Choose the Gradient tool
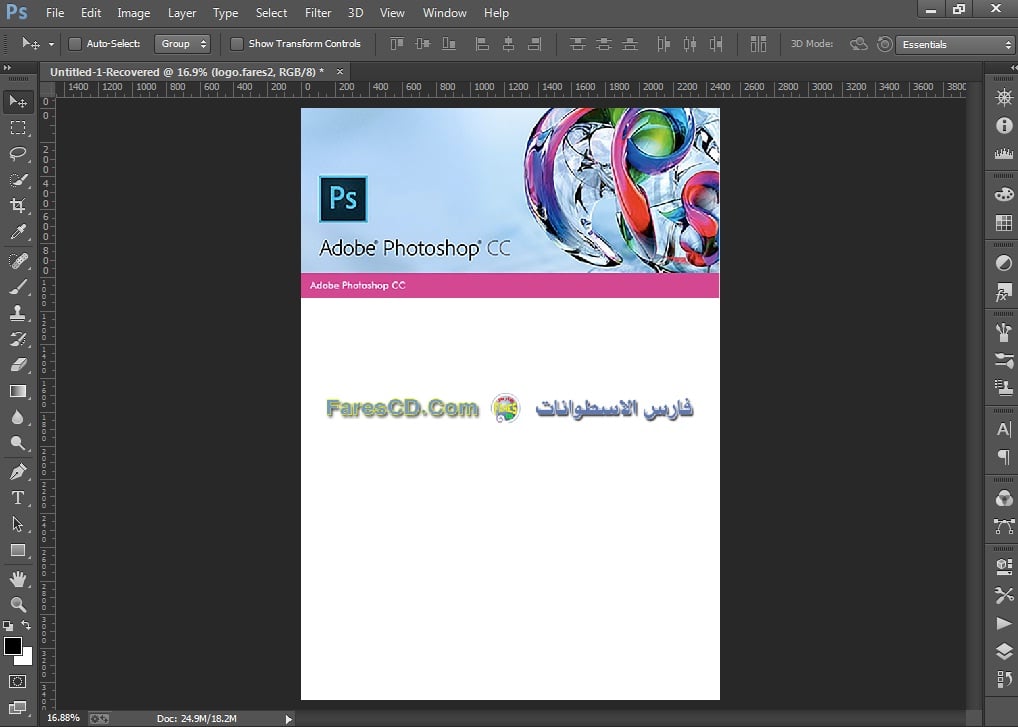This screenshot has height=727, width=1018. click(18, 391)
